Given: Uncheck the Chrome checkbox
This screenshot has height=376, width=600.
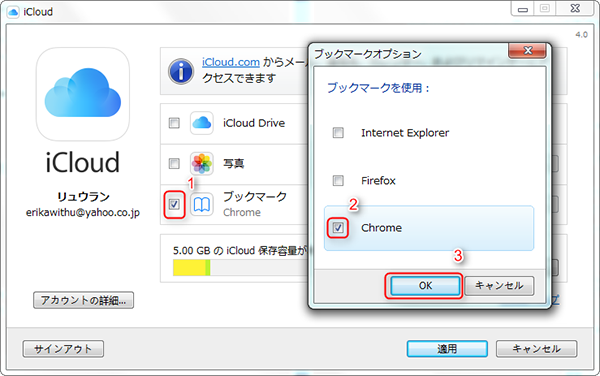Looking at the screenshot, I should coord(338,228).
